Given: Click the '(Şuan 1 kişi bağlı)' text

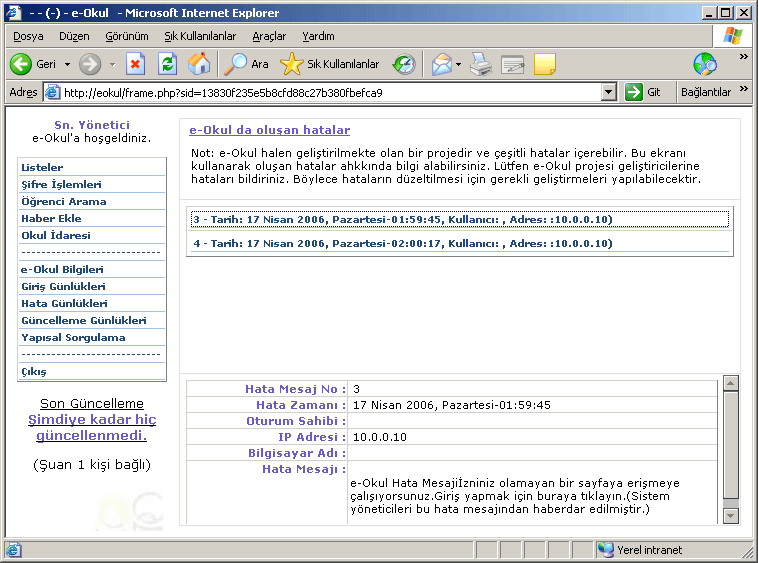Looking at the screenshot, I should click(92, 465).
